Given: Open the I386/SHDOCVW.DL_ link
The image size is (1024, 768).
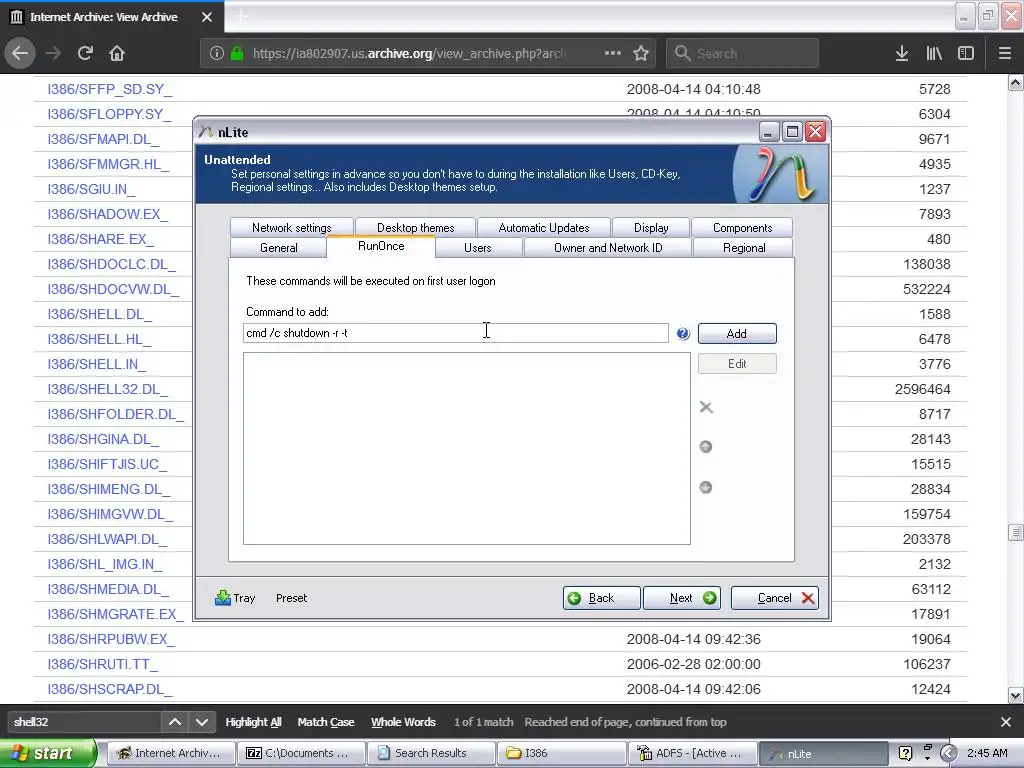Looking at the screenshot, I should 113,289.
